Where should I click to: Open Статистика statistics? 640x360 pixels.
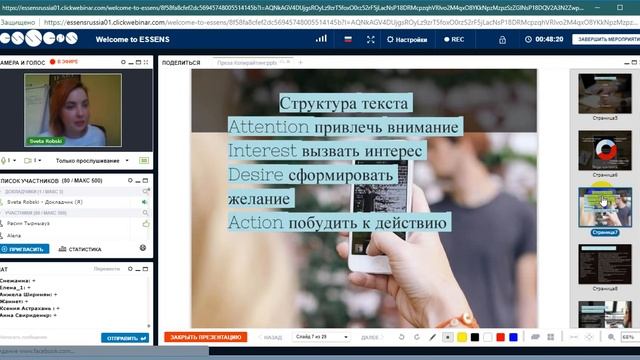(x=80, y=249)
